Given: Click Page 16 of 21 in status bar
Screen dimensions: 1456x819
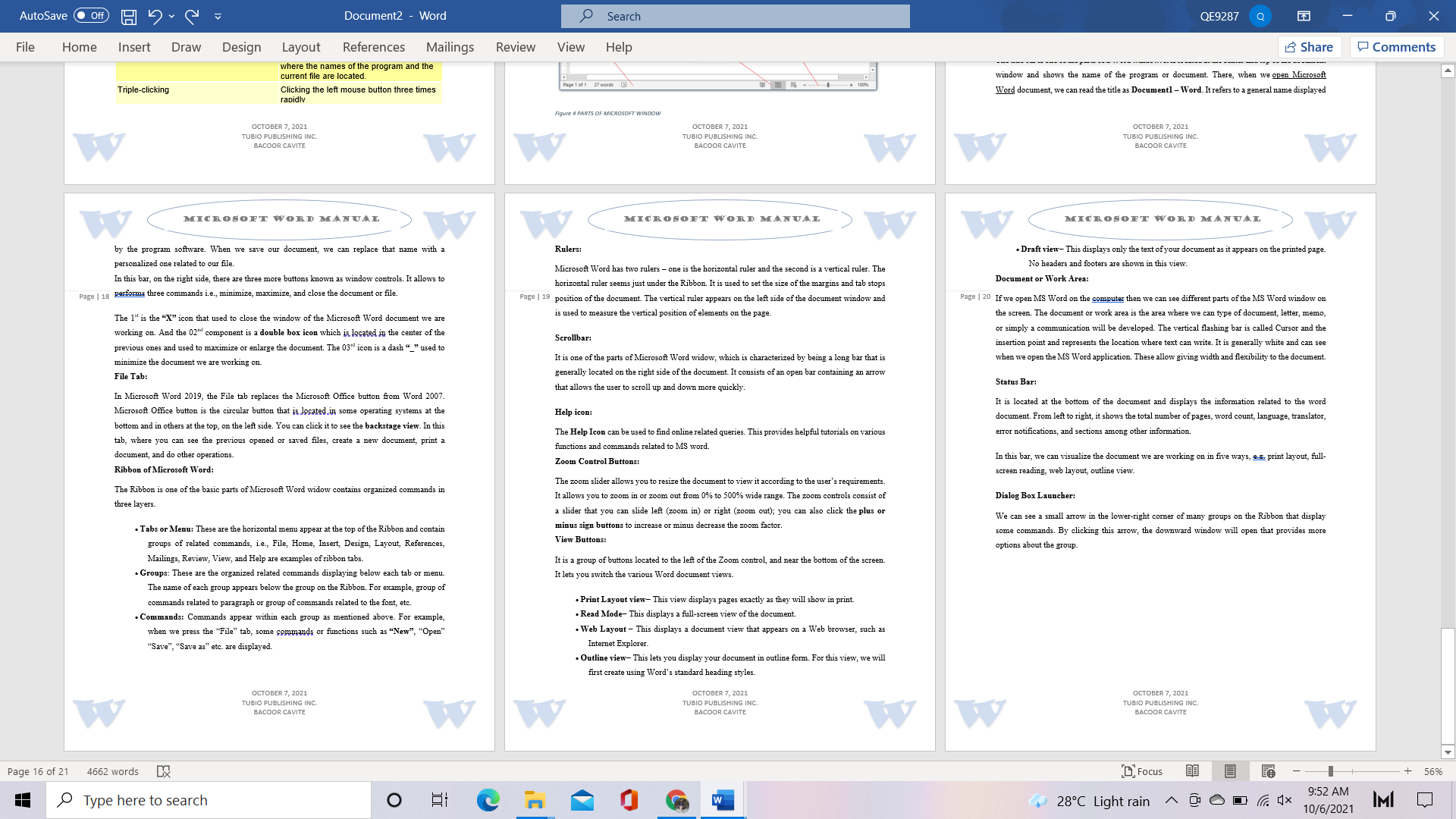Looking at the screenshot, I should click(x=38, y=771).
